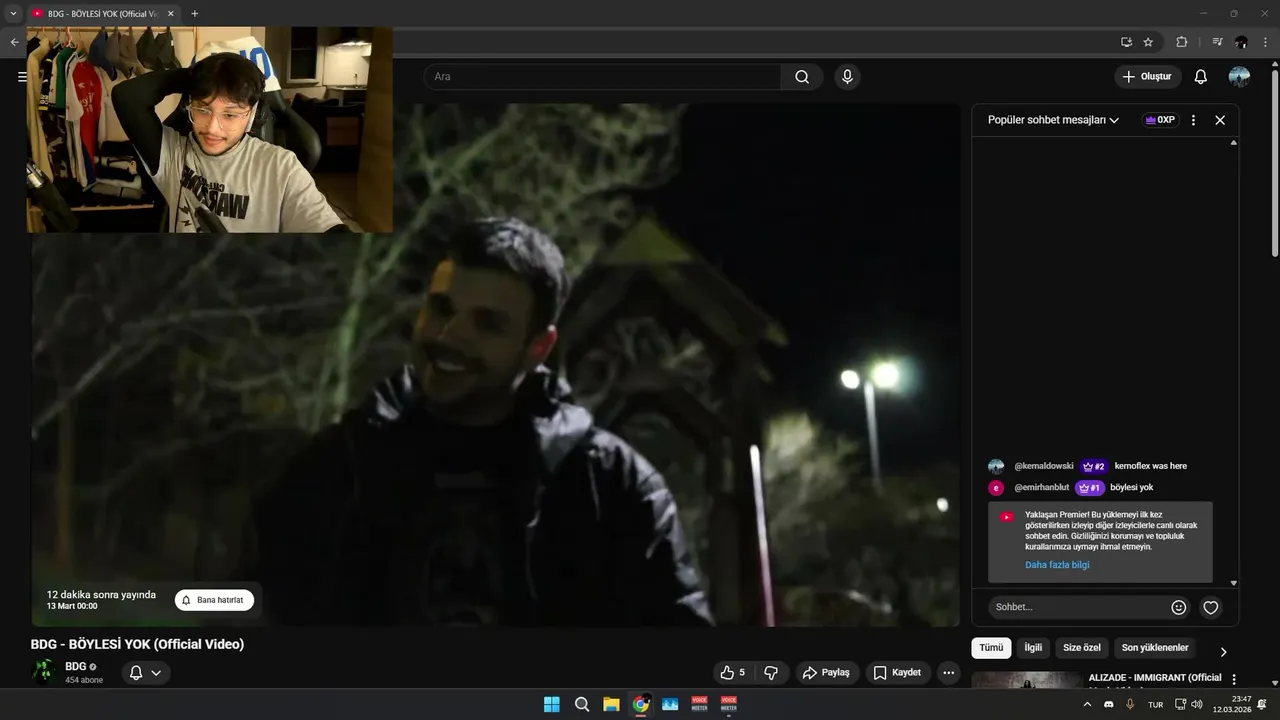Click the search magnifier button
This screenshot has height=720, width=1280.
[802, 77]
